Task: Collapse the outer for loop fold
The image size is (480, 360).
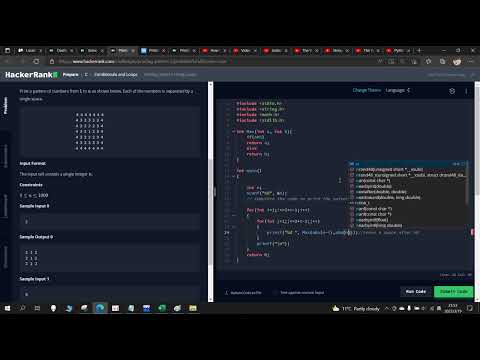Action: pyautogui.click(x=233, y=215)
